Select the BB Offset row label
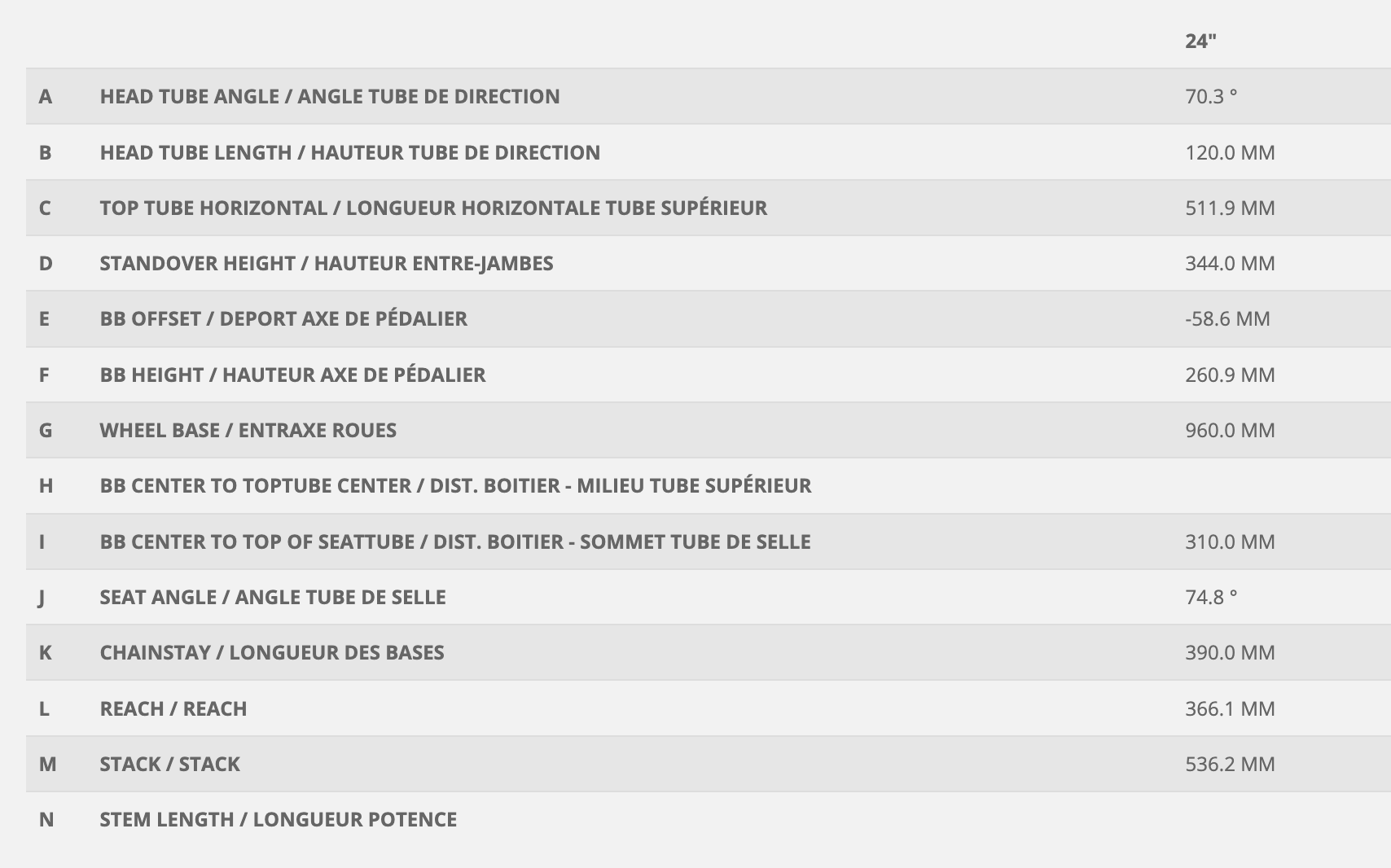 point(283,318)
